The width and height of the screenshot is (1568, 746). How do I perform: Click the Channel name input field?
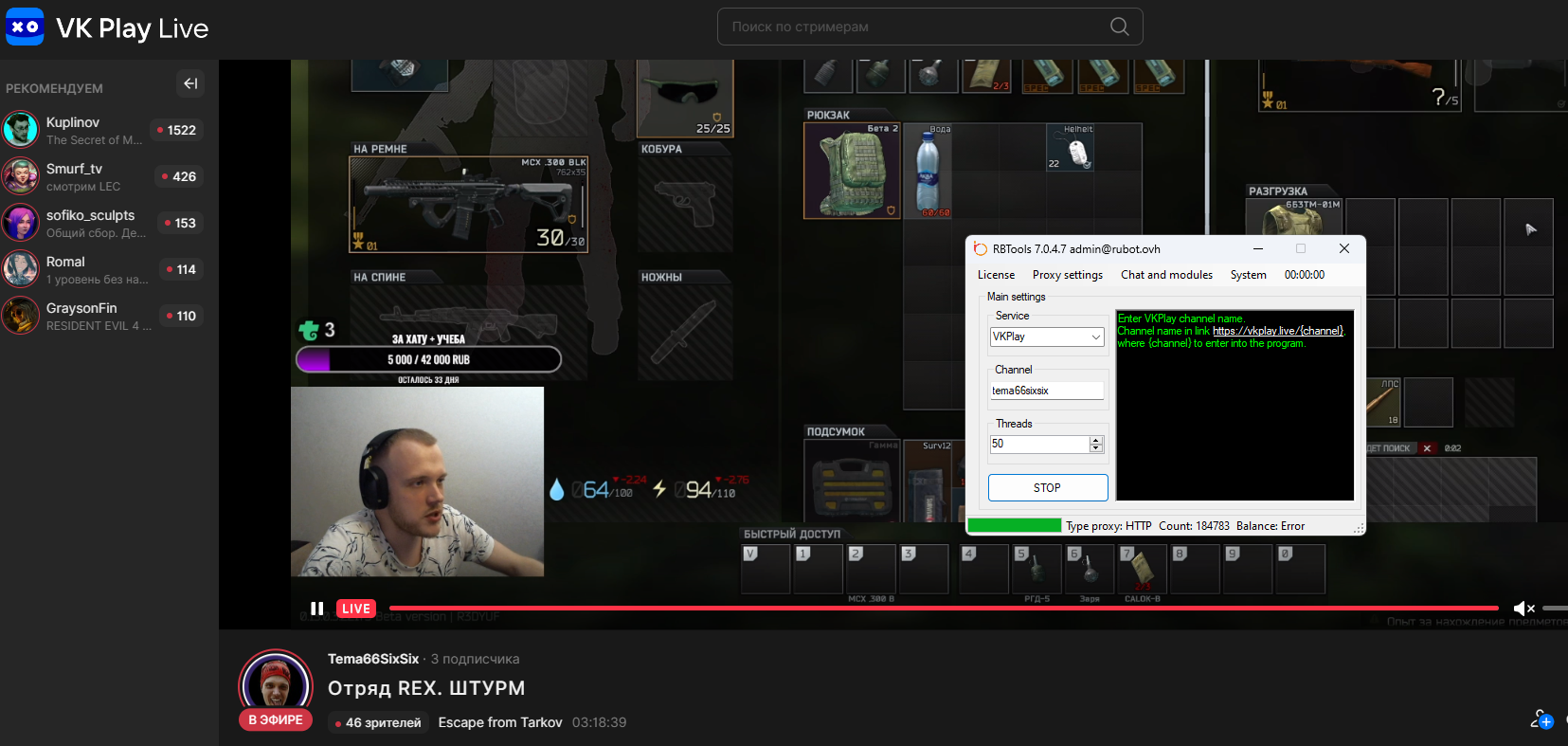click(1046, 391)
